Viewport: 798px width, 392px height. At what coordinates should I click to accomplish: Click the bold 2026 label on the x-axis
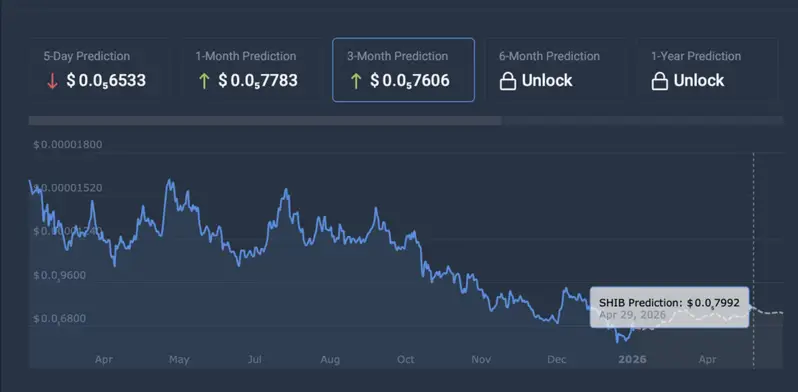[x=632, y=359]
